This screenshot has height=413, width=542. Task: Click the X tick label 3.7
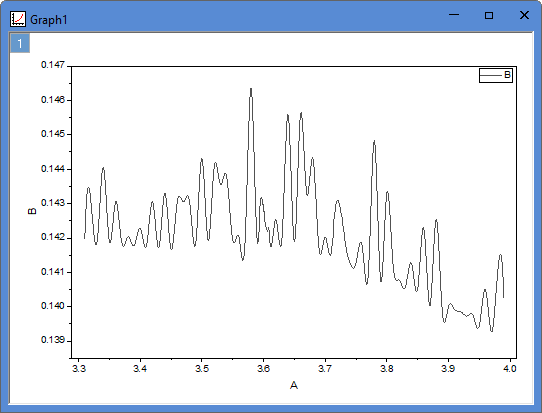click(325, 368)
